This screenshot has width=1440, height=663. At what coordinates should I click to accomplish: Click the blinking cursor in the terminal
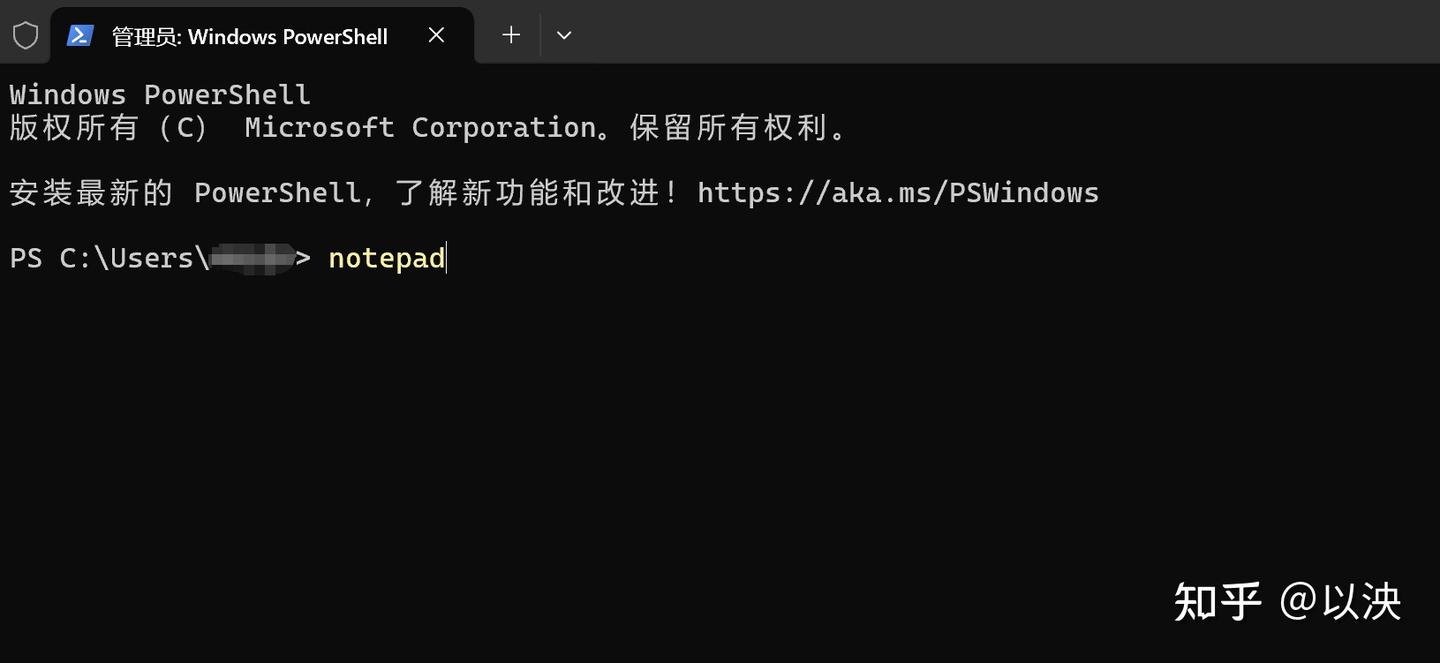[x=447, y=257]
